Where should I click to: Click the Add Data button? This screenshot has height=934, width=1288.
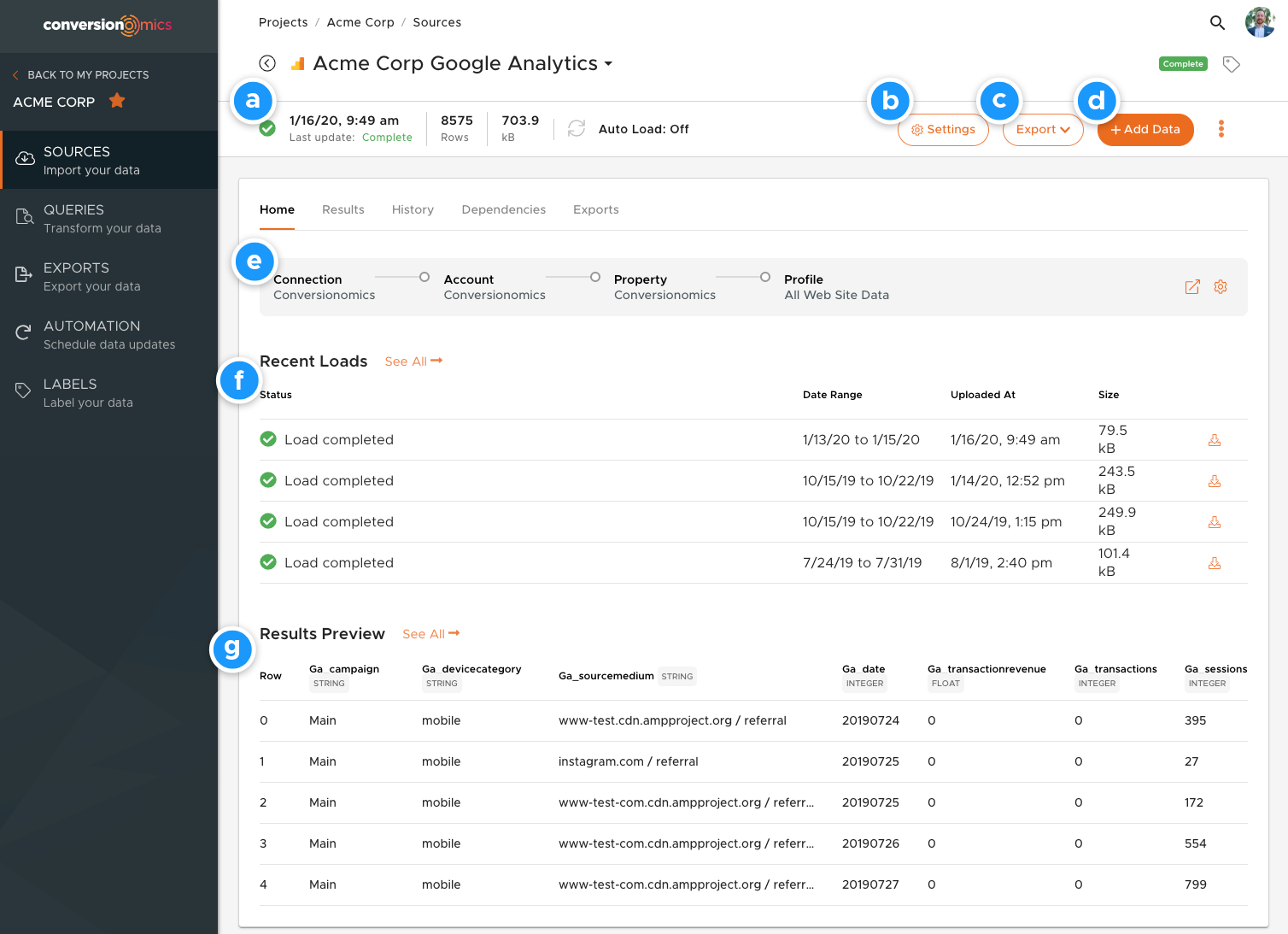1145,129
